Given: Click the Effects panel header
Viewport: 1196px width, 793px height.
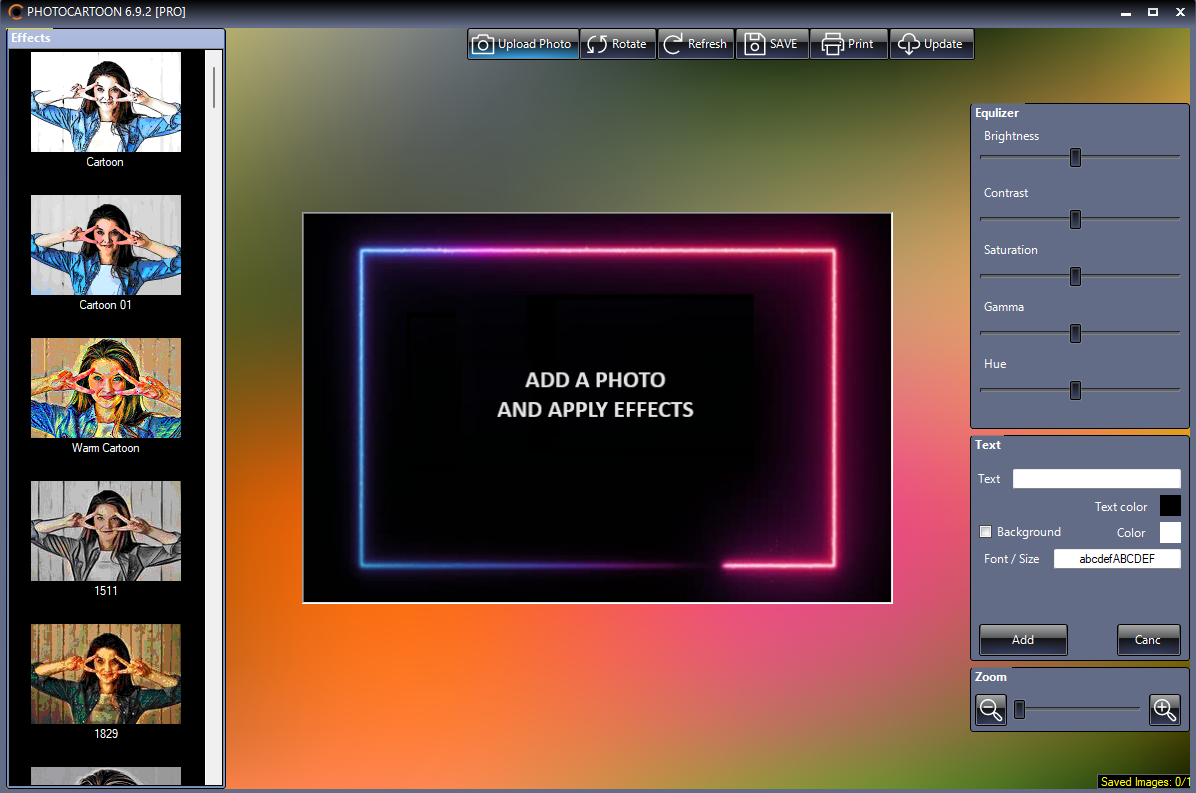Looking at the screenshot, I should point(116,38).
